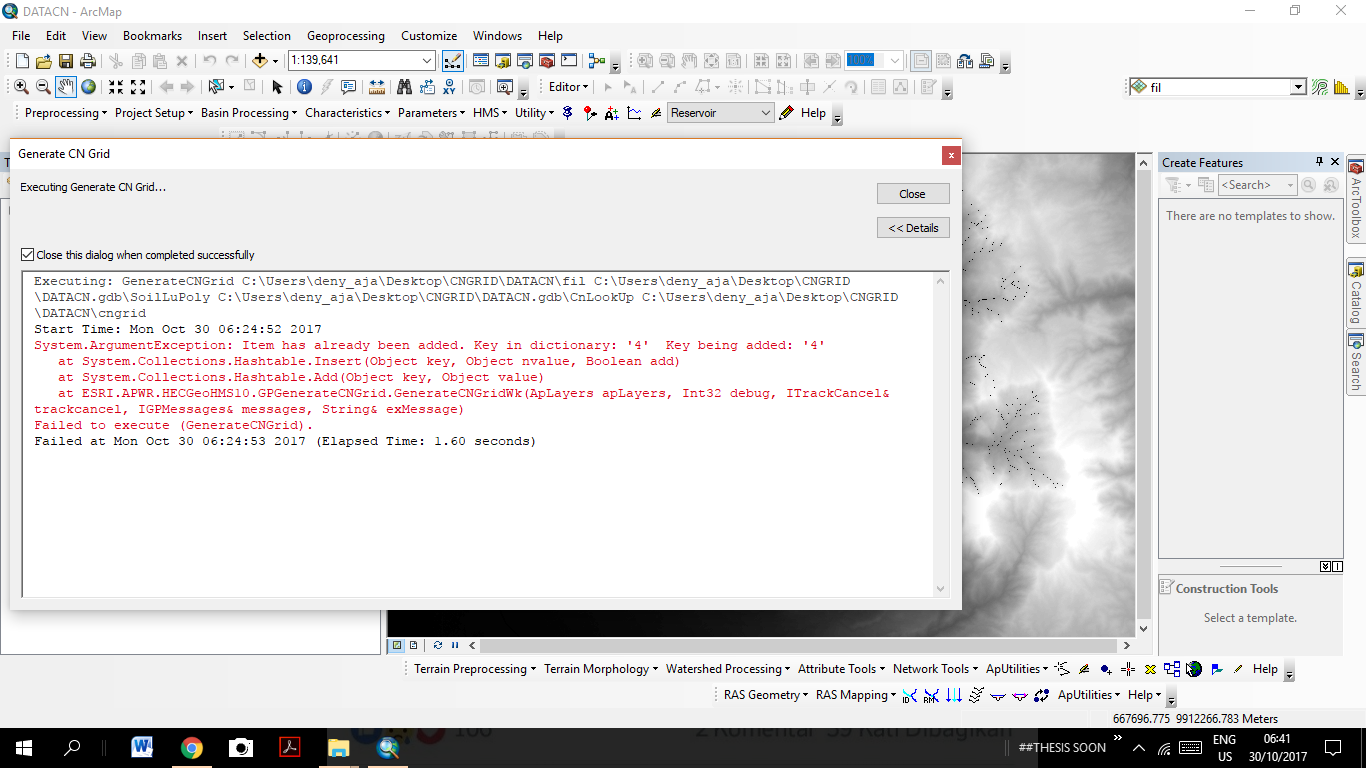Image resolution: width=1366 pixels, height=768 pixels.
Task: Select the Measure ruler tool
Action: tap(377, 87)
